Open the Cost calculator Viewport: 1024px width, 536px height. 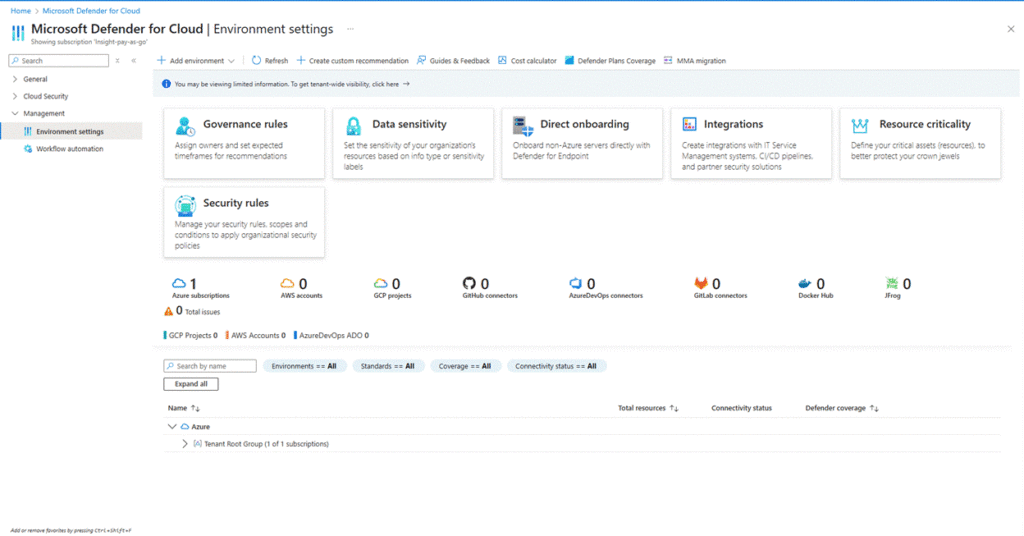pos(527,61)
